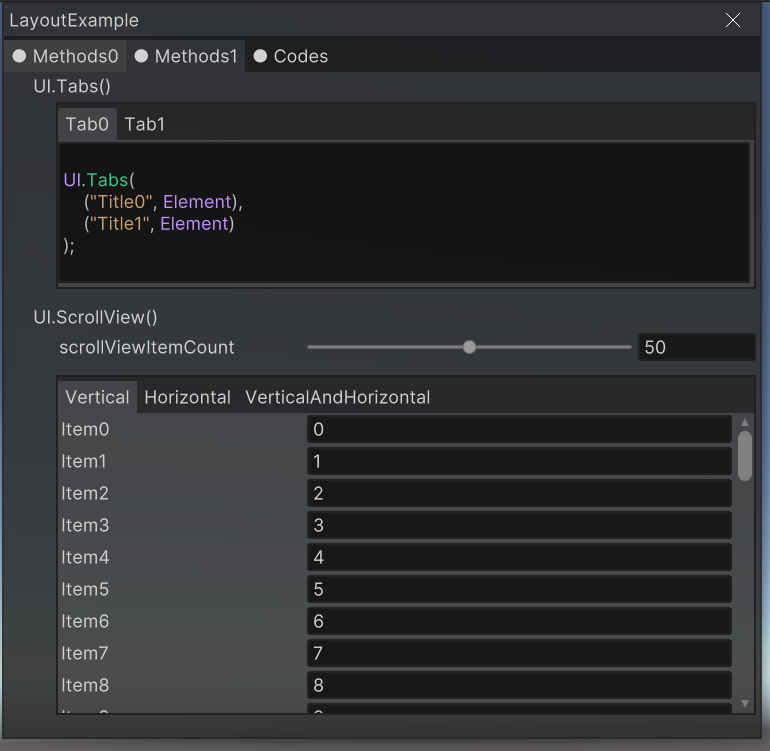
Task: Click the vertical scrollbar thumb
Action: coord(744,455)
